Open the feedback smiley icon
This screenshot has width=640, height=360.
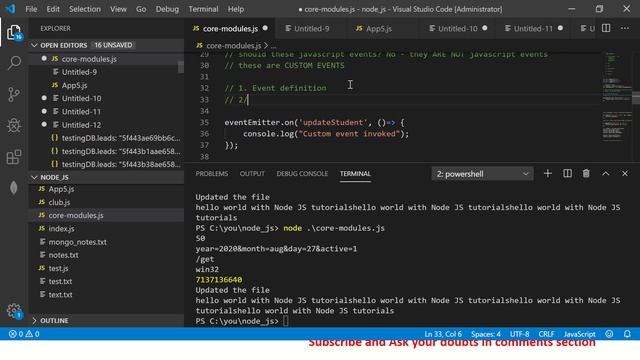point(609,334)
